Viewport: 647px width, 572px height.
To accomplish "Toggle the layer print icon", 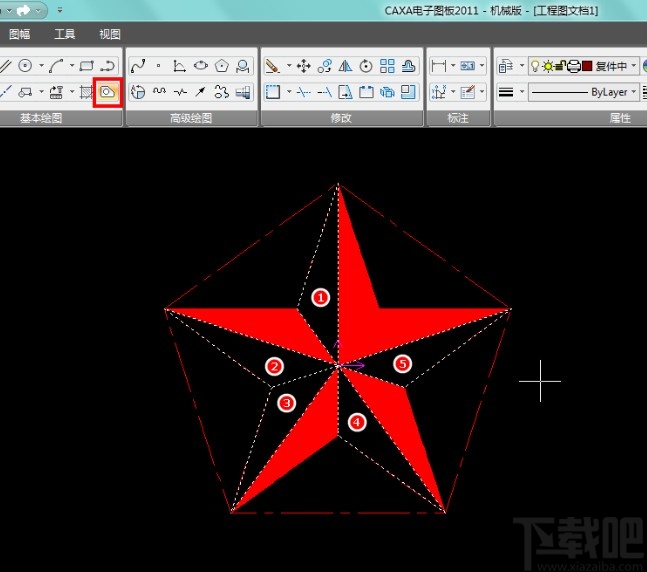I will 574,66.
